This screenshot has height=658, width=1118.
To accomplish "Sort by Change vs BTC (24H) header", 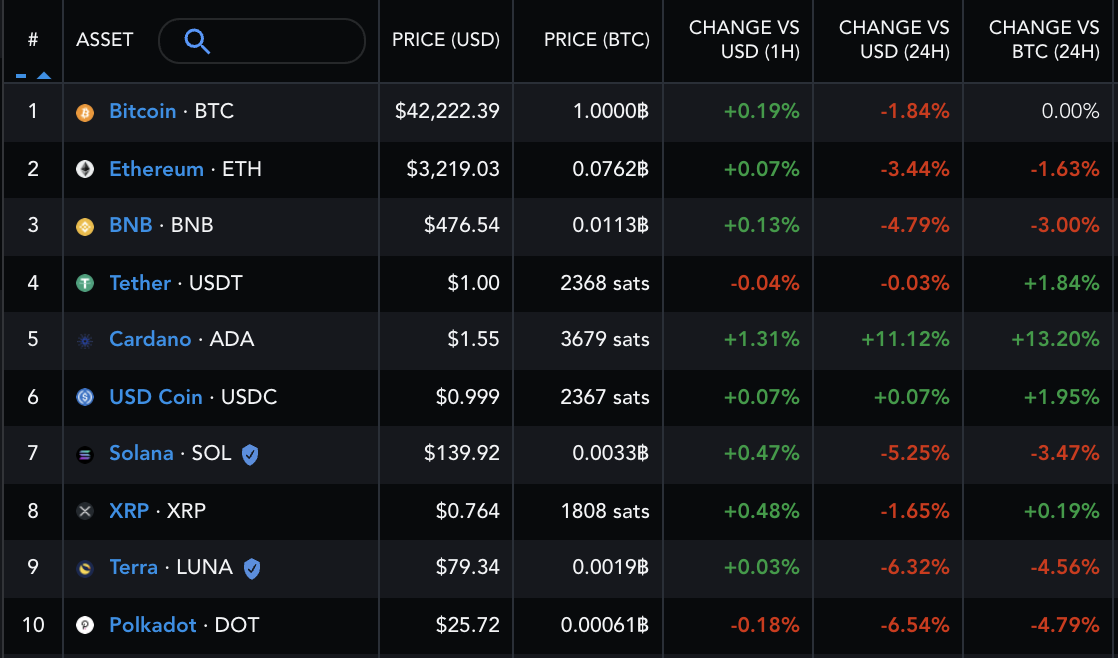I will point(1044,40).
